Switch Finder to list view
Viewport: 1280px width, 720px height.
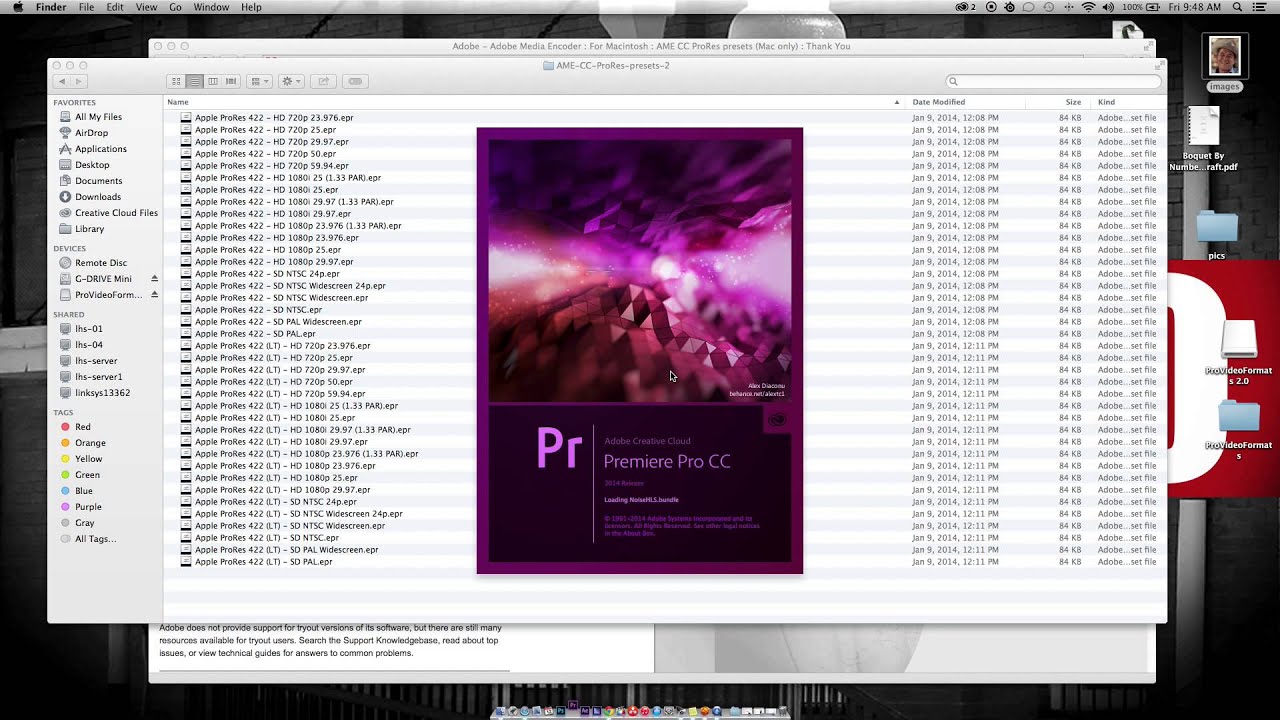click(194, 81)
